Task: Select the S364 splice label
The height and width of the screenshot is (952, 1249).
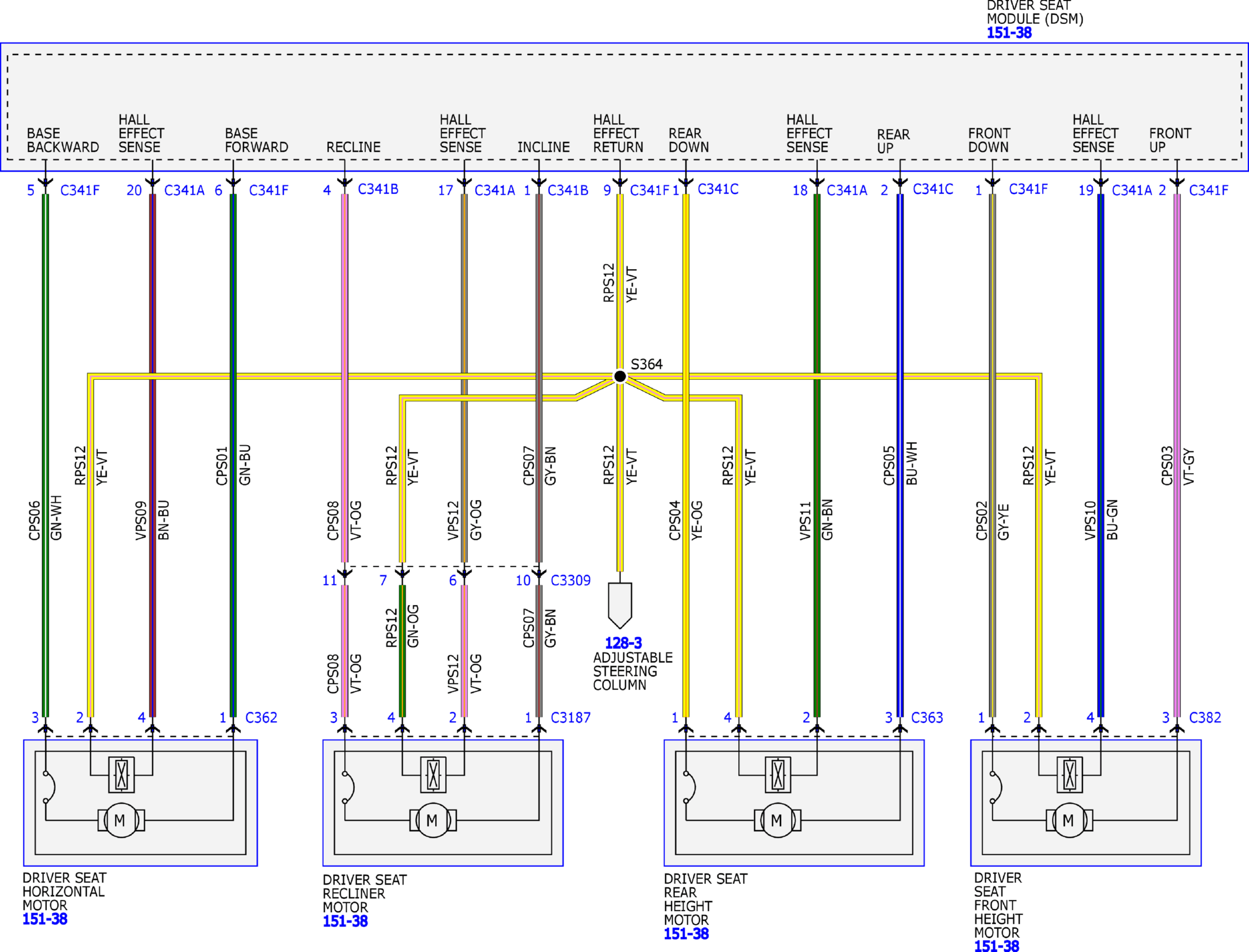Action: click(646, 364)
